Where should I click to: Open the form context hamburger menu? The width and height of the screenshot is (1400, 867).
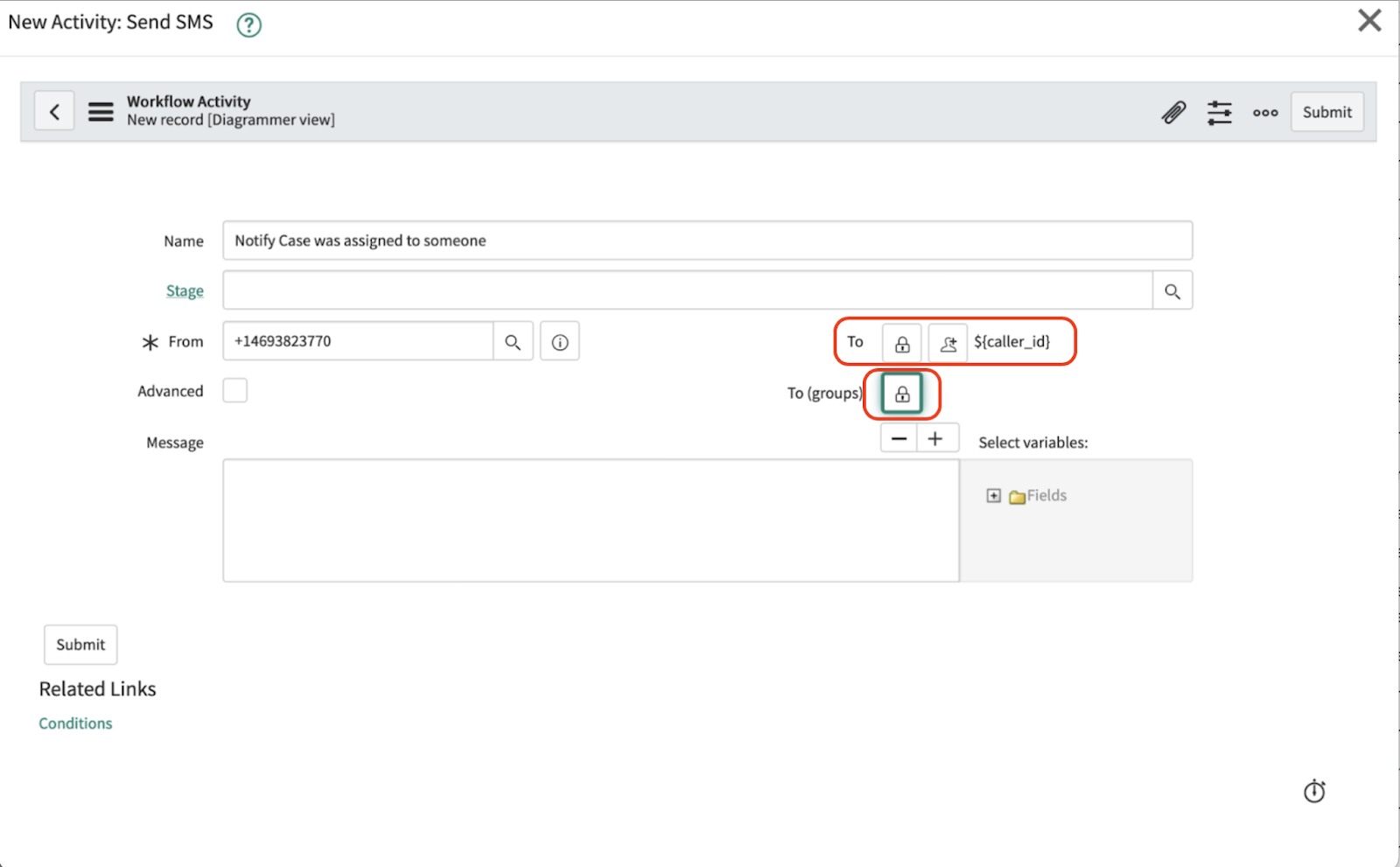[x=101, y=111]
